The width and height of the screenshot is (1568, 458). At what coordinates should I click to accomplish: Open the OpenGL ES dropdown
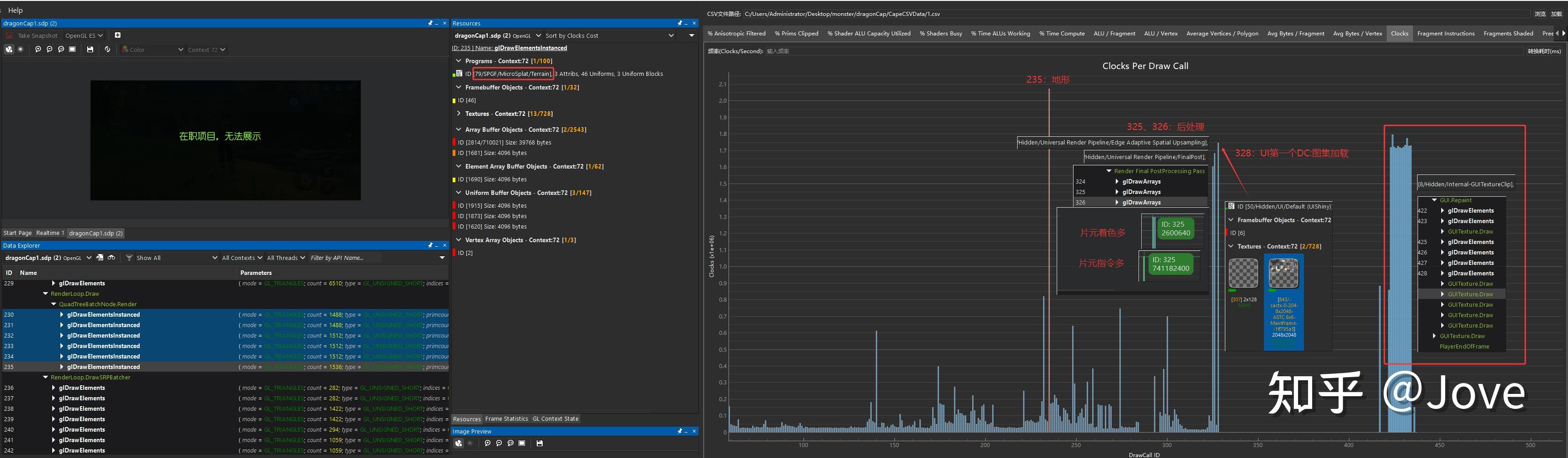pyautogui.click(x=84, y=35)
